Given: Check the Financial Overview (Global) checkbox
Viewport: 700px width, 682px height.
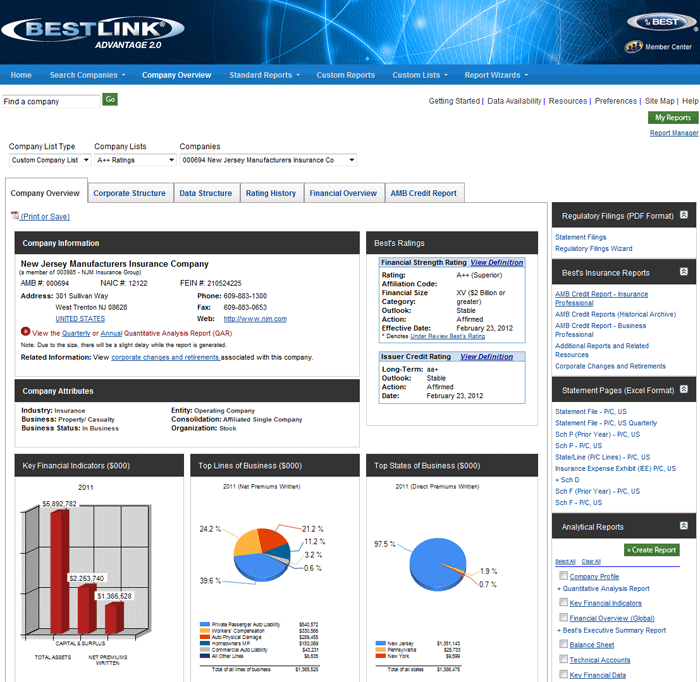Looking at the screenshot, I should pyautogui.click(x=563, y=617).
